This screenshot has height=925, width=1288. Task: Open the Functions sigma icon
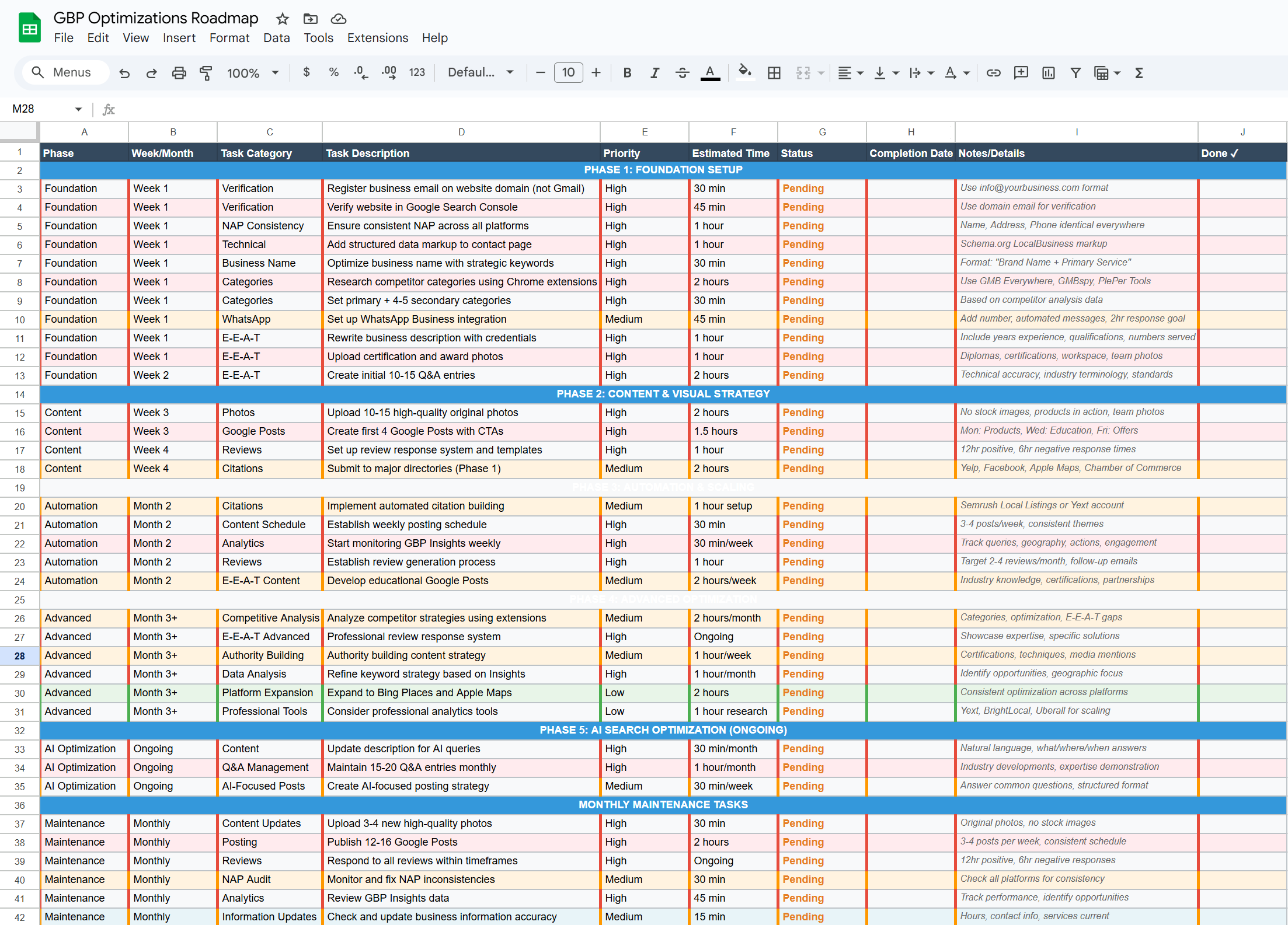click(x=1139, y=73)
